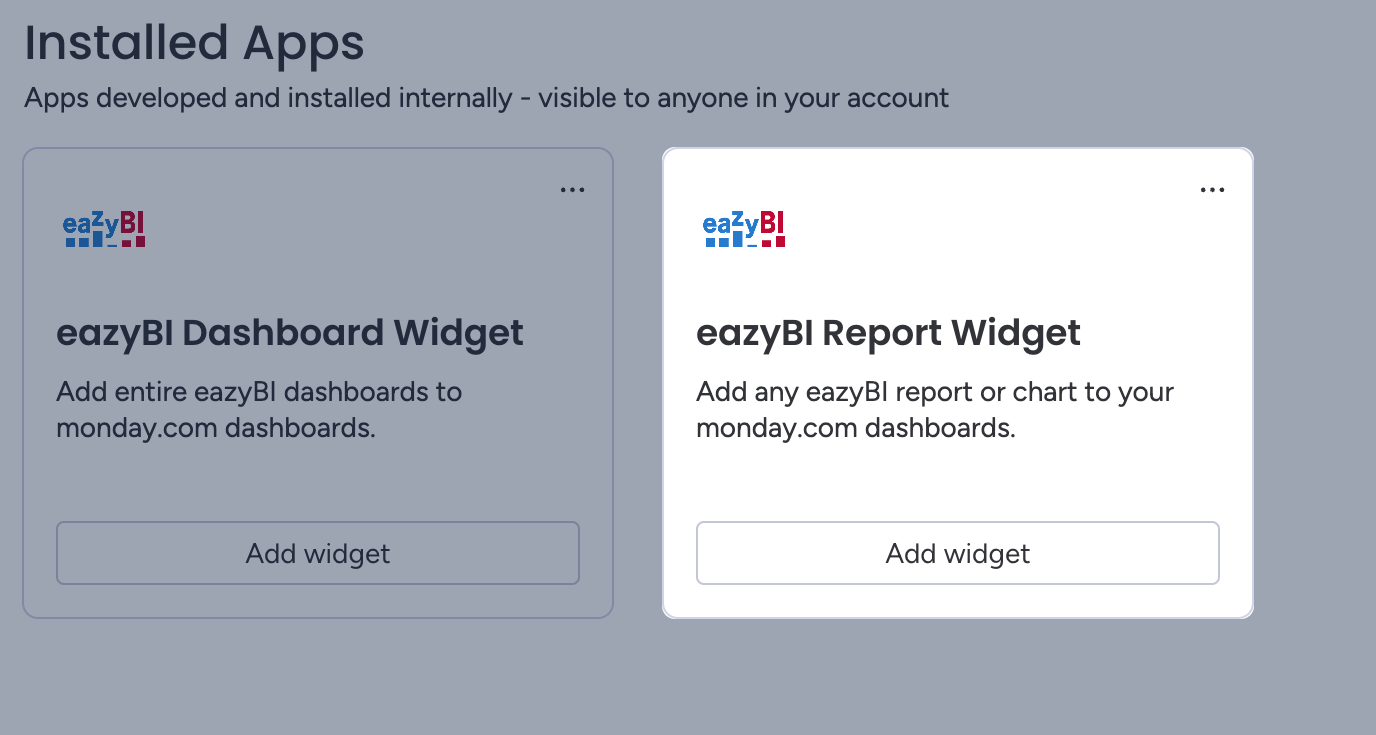Open three-dot menu on eazyBI Report Widget card

point(1212,190)
